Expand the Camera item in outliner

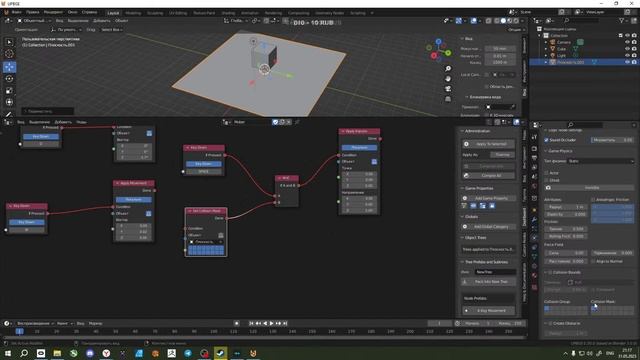546,42
